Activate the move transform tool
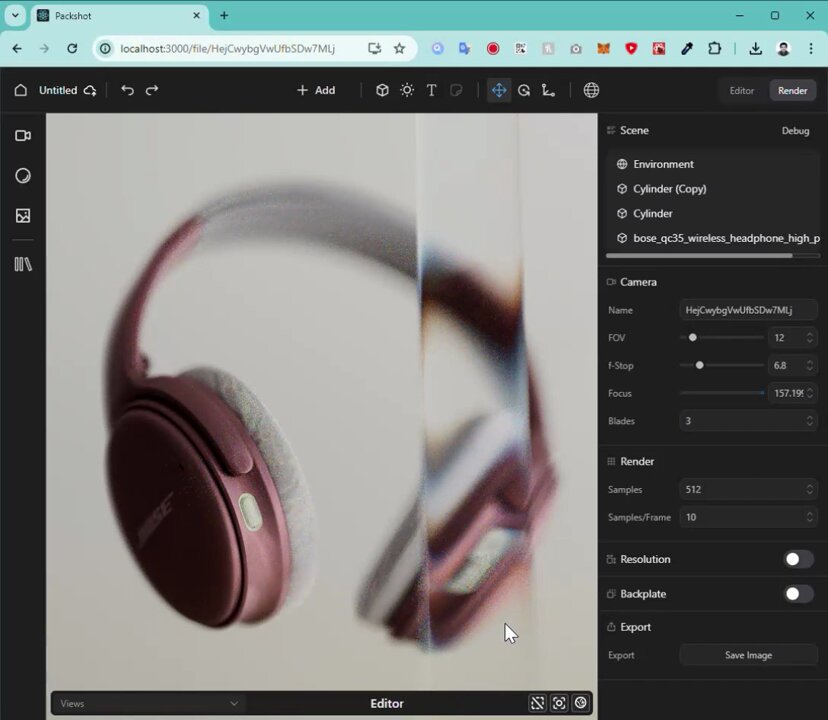Image resolution: width=828 pixels, height=720 pixels. pos(498,90)
